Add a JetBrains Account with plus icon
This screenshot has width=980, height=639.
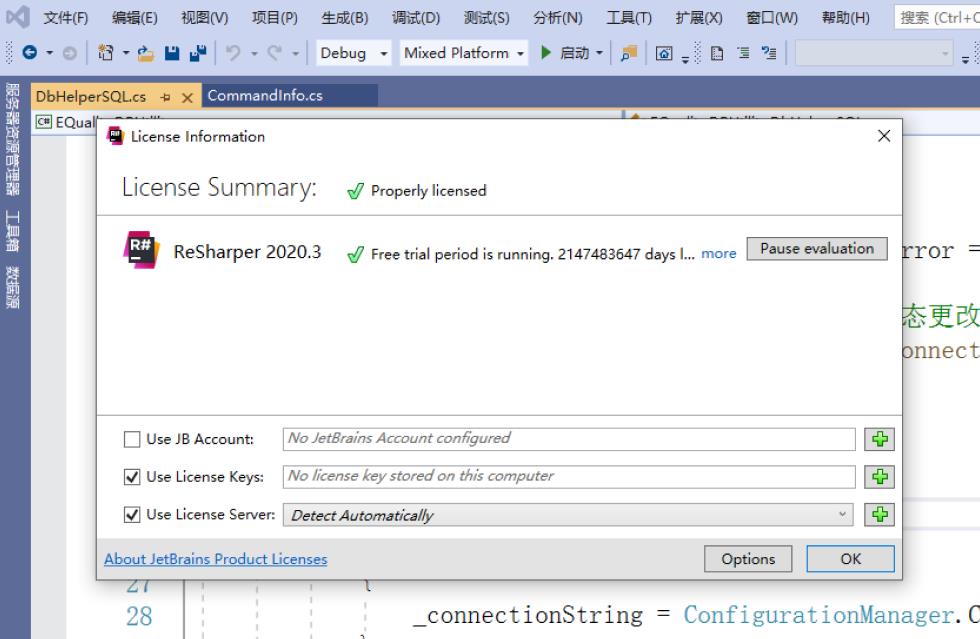(x=879, y=439)
